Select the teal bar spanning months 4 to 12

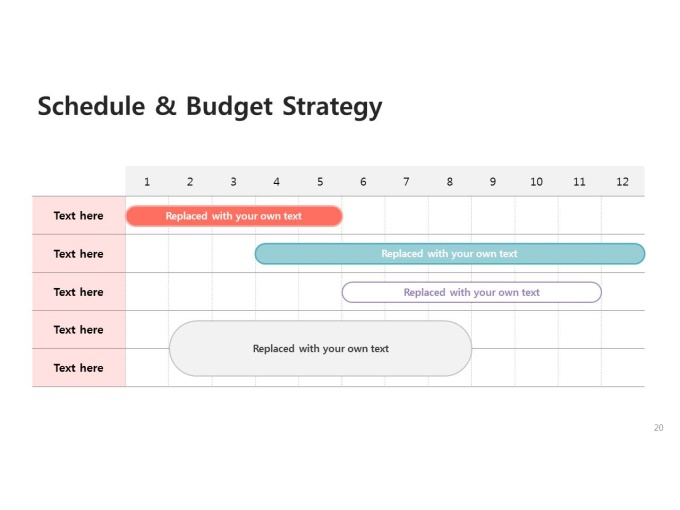tap(450, 254)
